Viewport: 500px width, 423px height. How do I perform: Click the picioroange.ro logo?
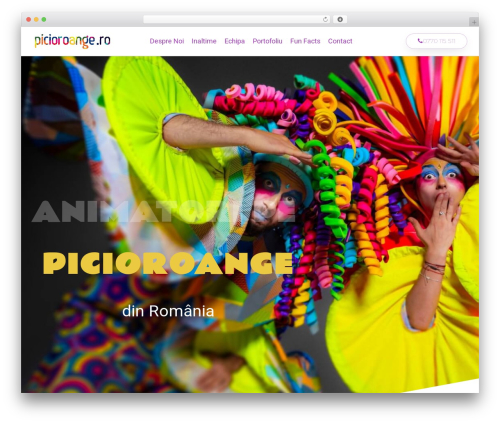click(x=72, y=41)
